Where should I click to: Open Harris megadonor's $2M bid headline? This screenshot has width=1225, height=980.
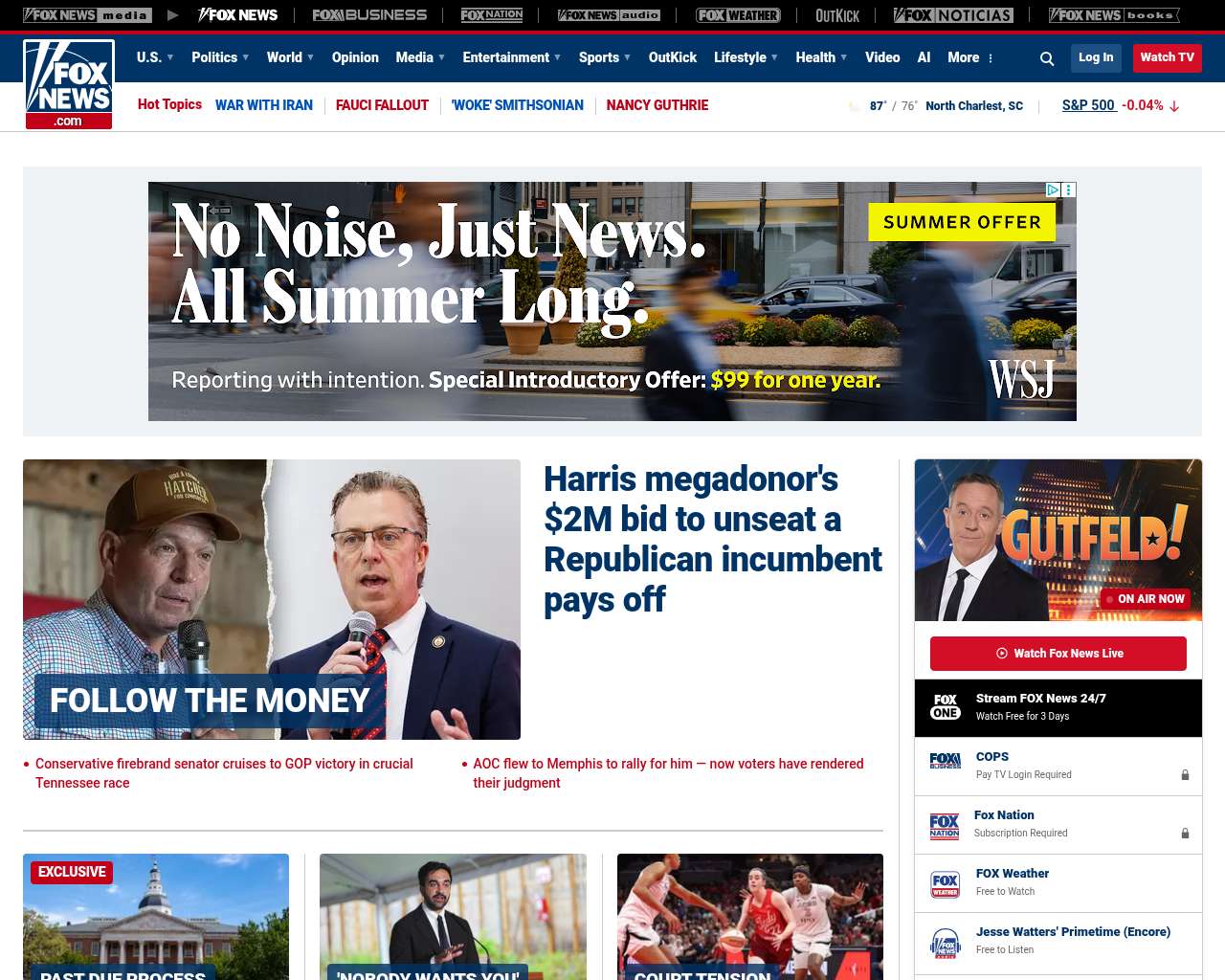(713, 539)
